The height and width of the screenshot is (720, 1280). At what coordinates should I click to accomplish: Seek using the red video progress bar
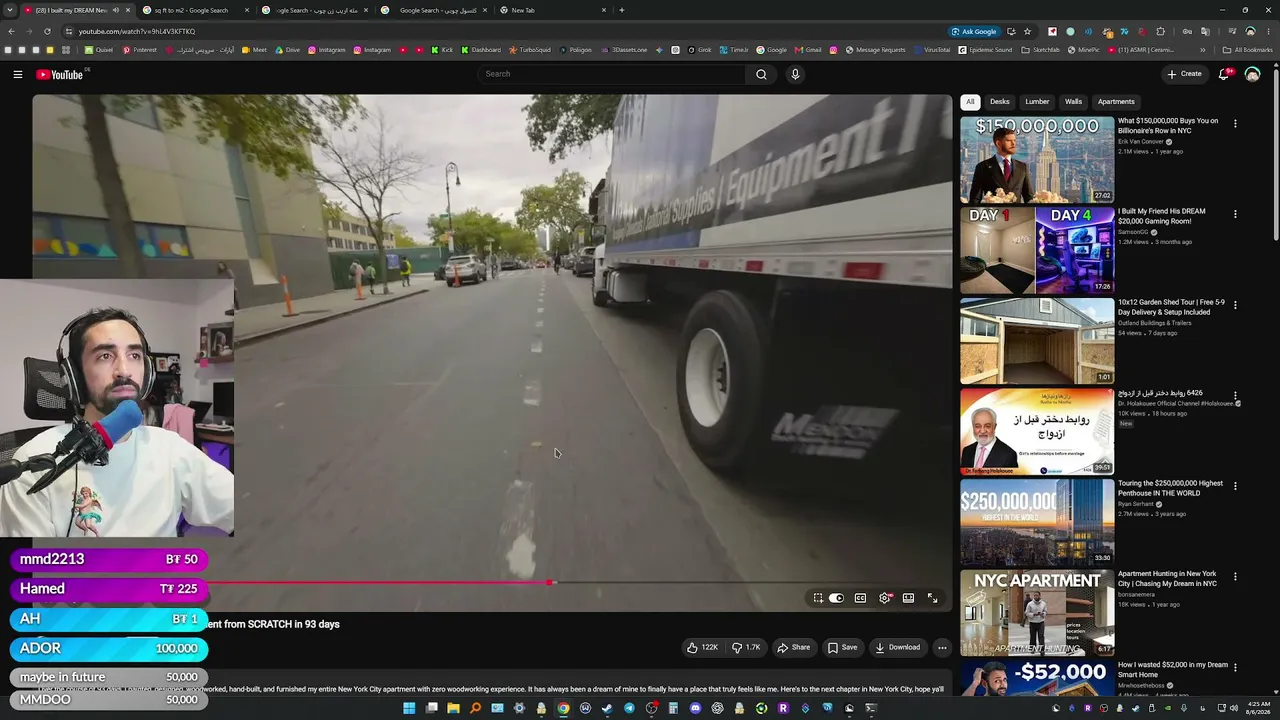[x=492, y=582]
